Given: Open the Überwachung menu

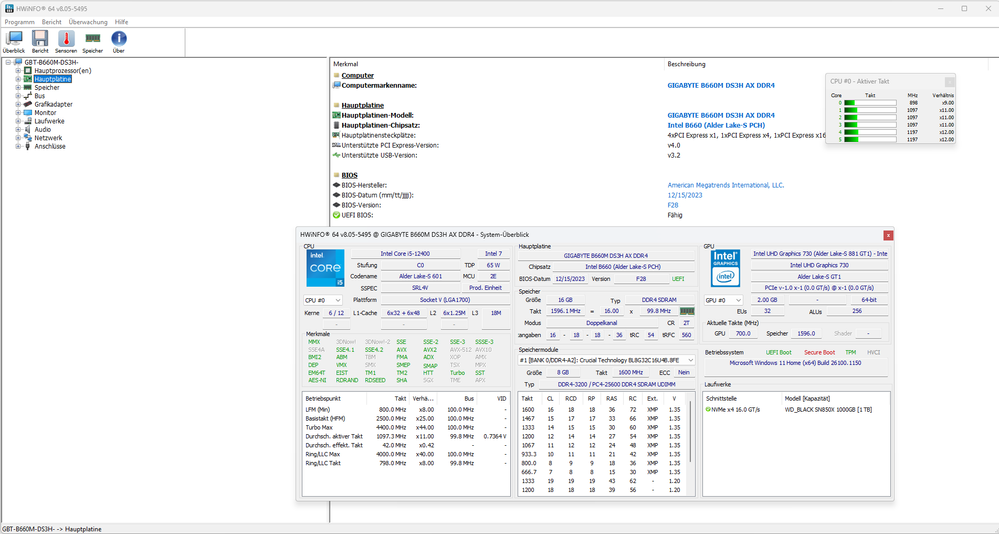Looking at the screenshot, I should (88, 22).
